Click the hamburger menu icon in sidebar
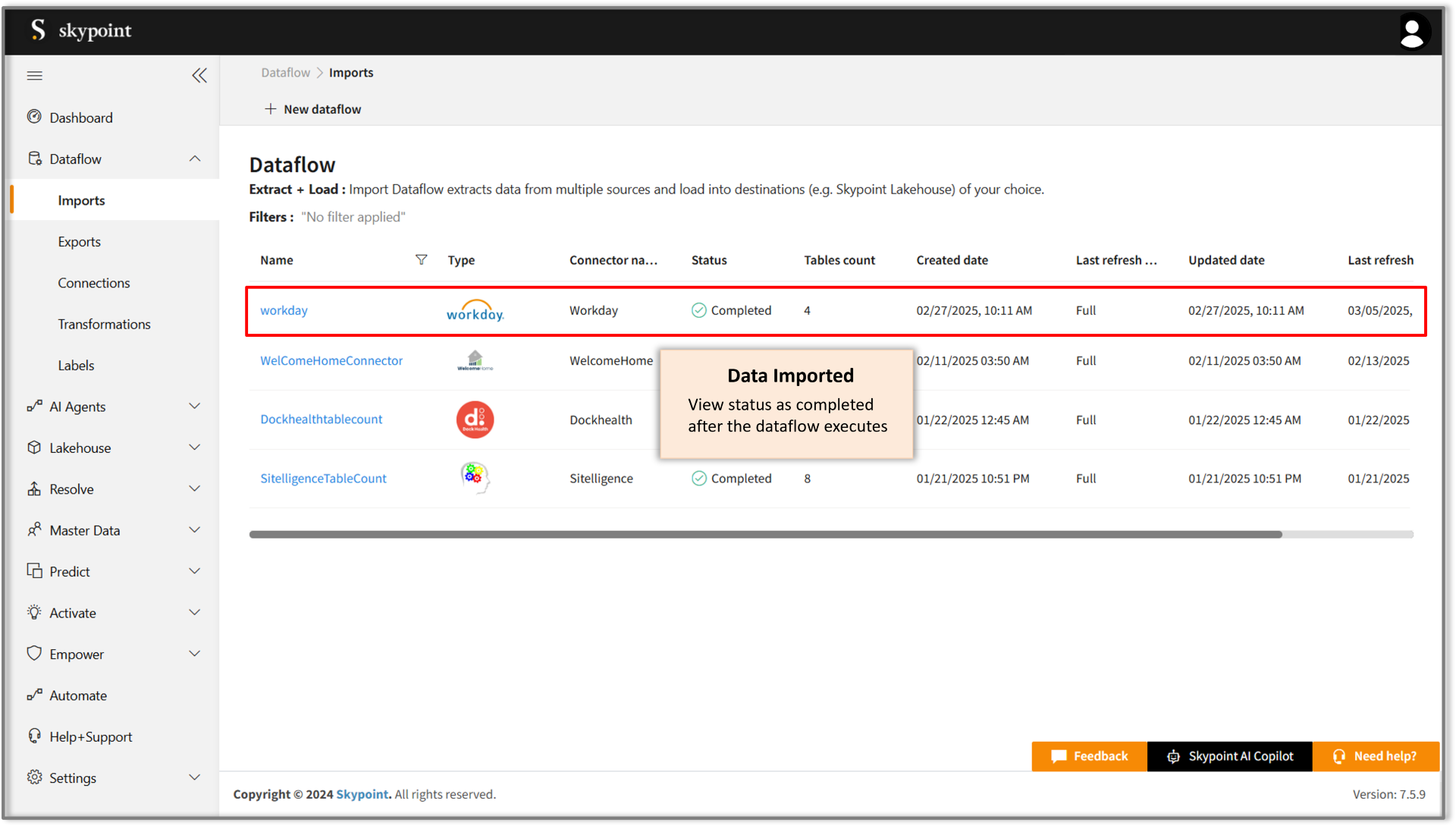The height and width of the screenshot is (826, 1456). coord(35,76)
